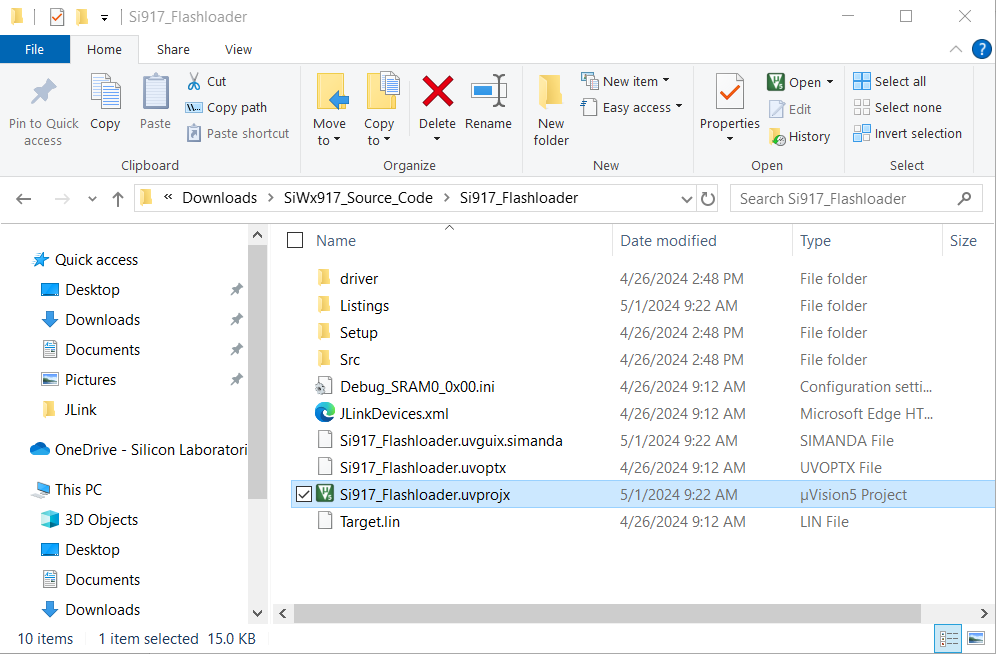Viewport: 996px width, 654px height.
Task: Sort by Type column header
Action: (815, 241)
